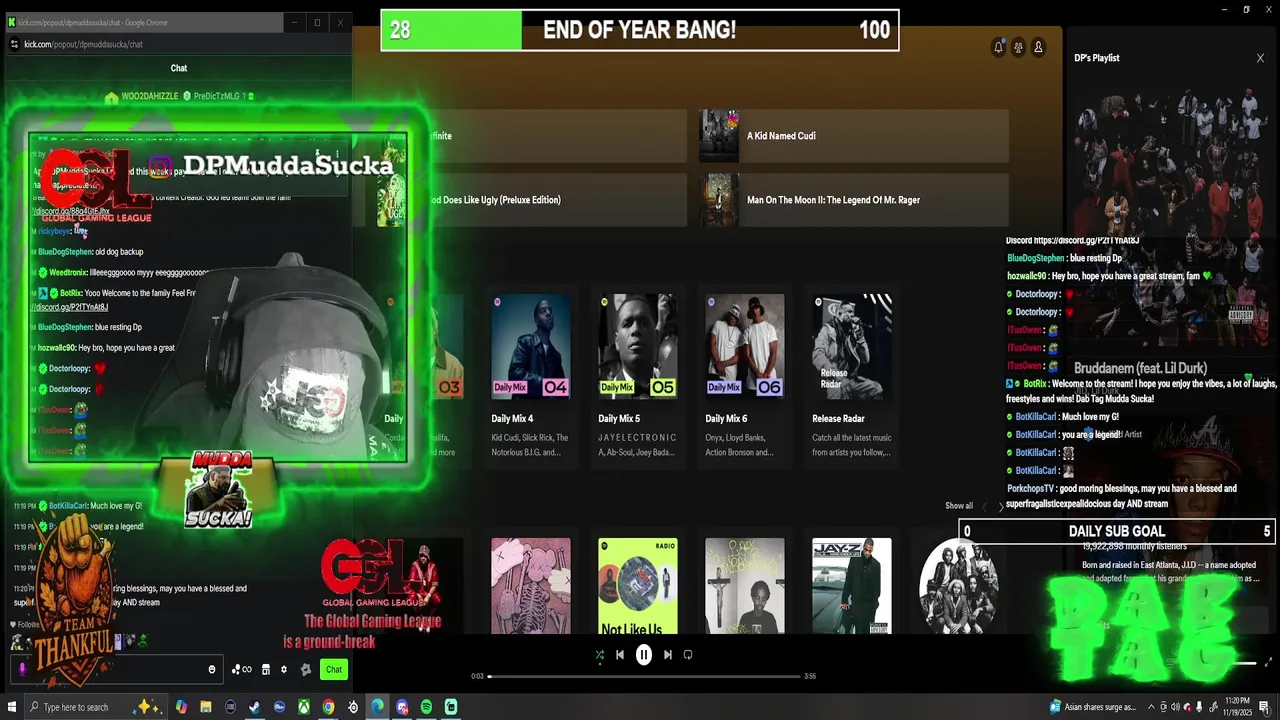Viewport: 1280px width, 720px height.
Task: Click the green Chat send button
Action: coord(334,670)
